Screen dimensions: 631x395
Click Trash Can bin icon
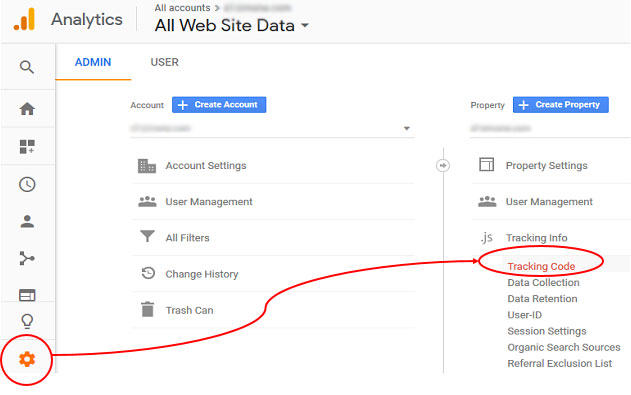[x=148, y=309]
